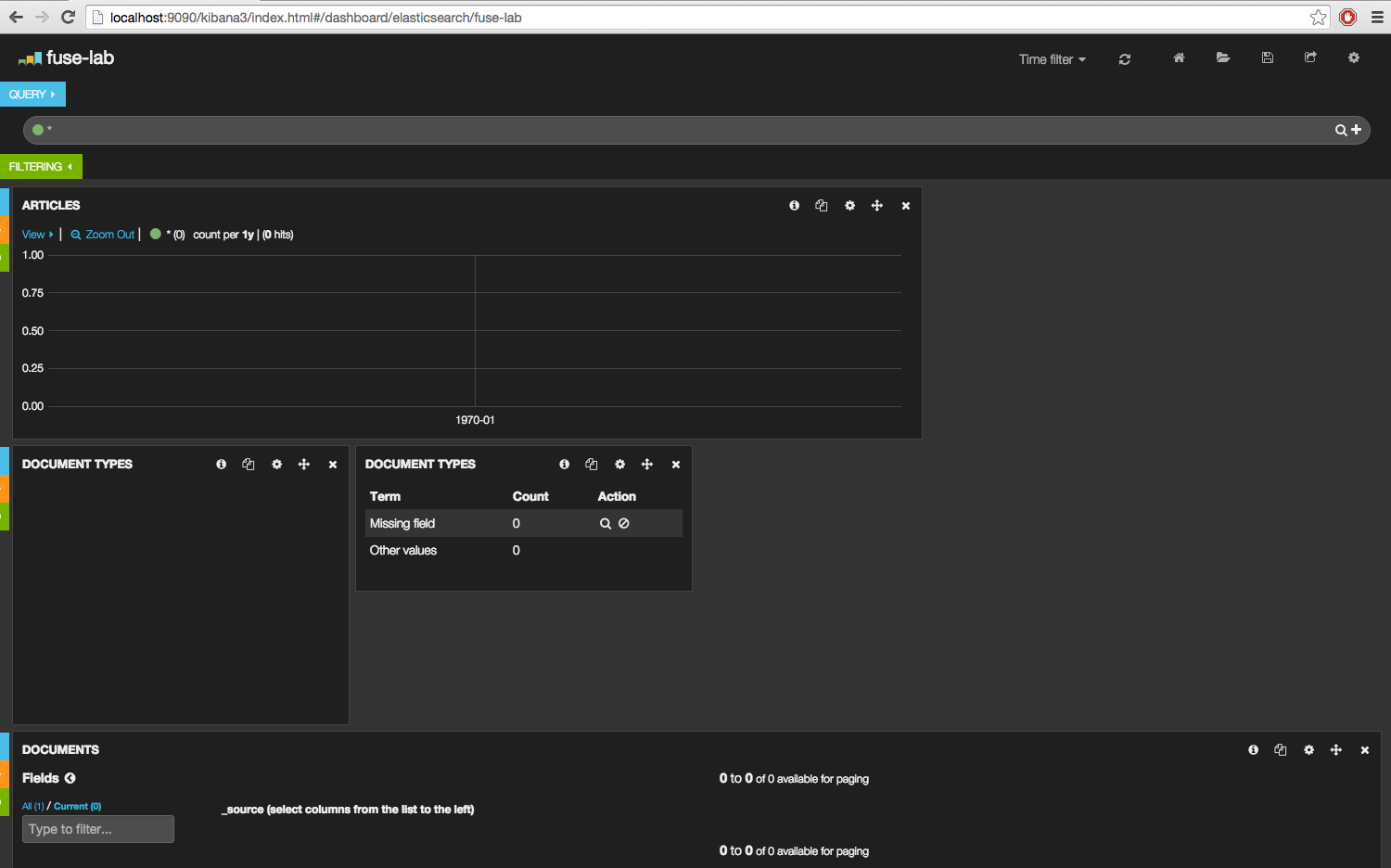
Task: Filter on Missing field with the magnifier icon
Action: 606,523
